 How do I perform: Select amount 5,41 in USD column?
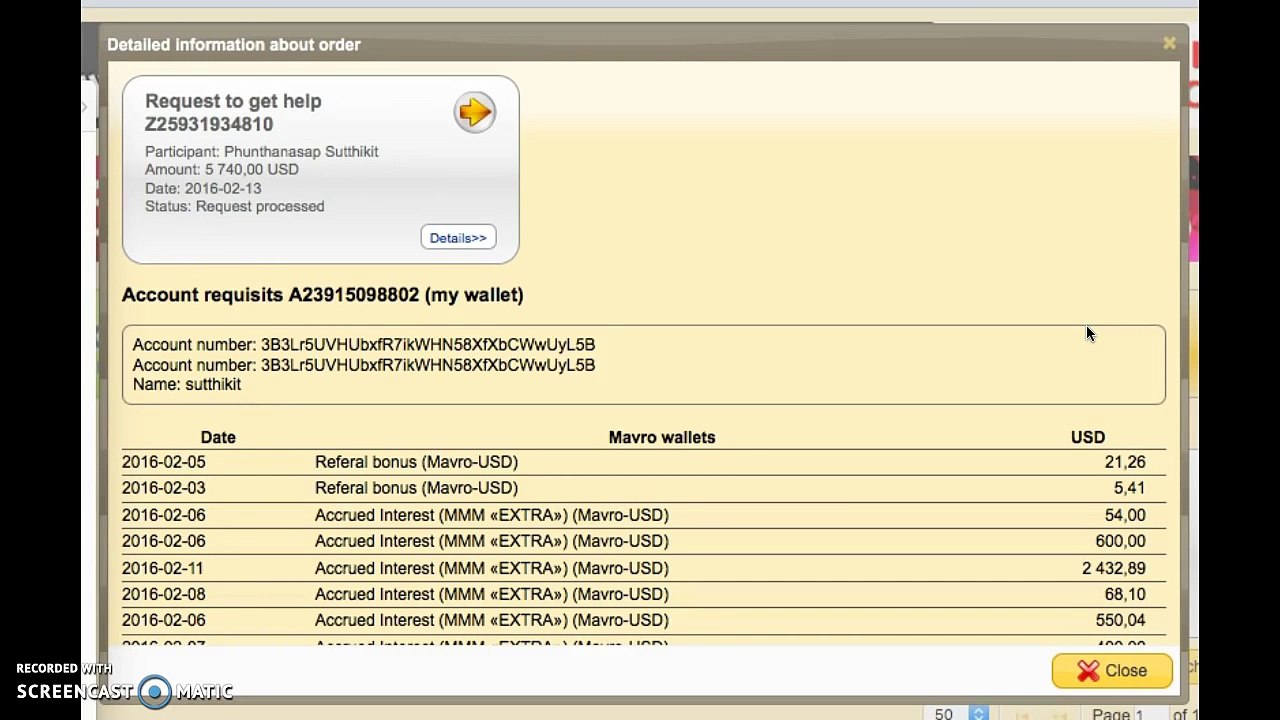click(x=1129, y=488)
